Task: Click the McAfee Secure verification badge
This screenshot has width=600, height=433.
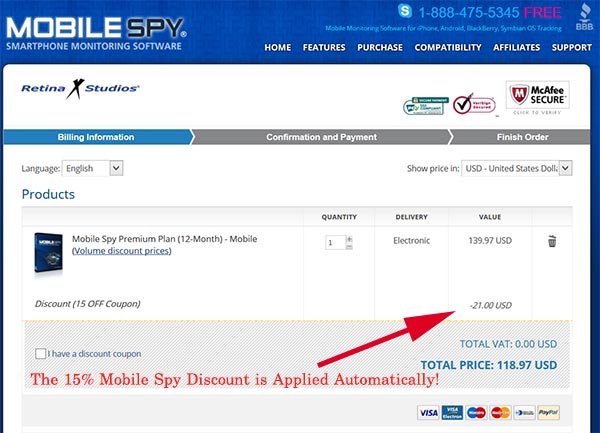Action: [x=537, y=98]
